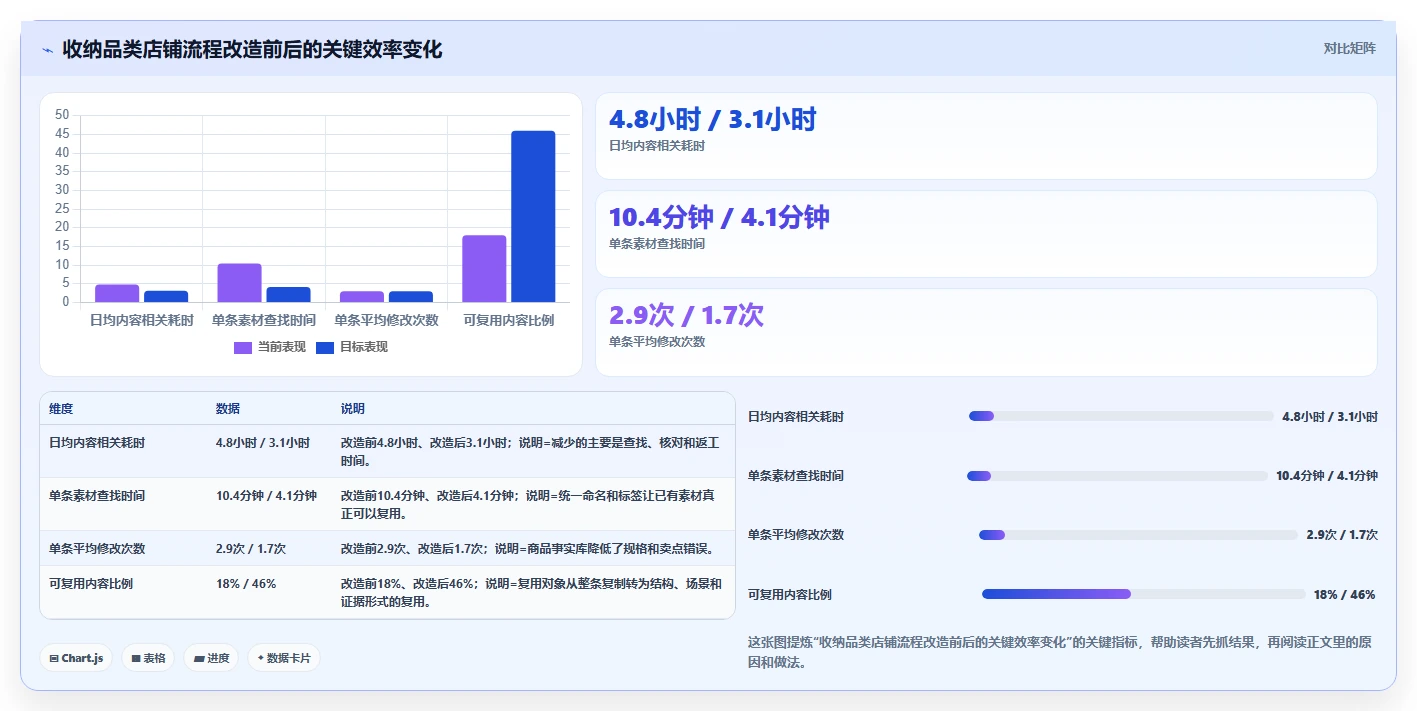1417x711 pixels.
Task: Click the 数据 table column header
Action: [228, 409]
